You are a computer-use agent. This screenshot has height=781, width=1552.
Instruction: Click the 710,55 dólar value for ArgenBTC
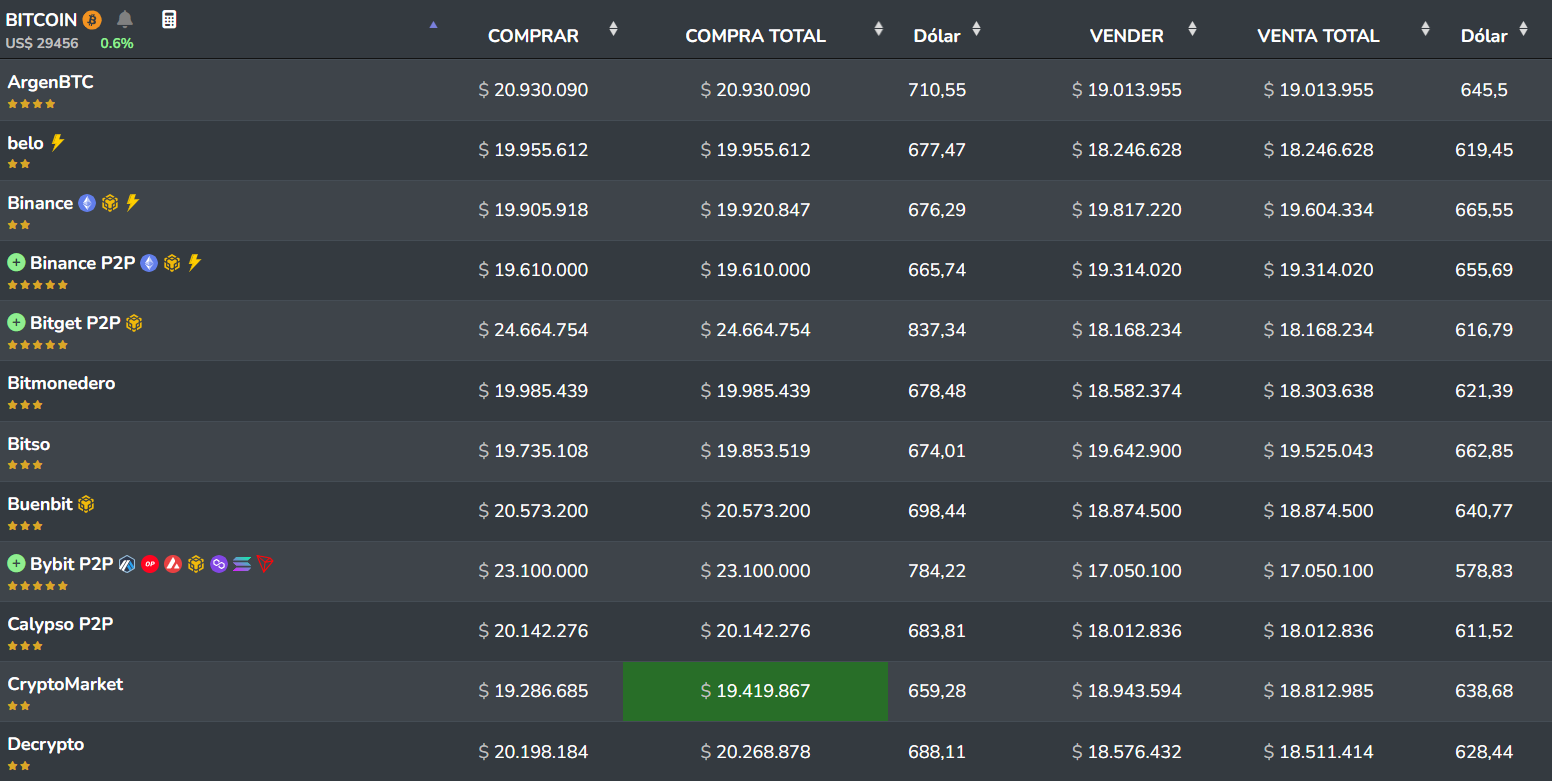click(937, 90)
